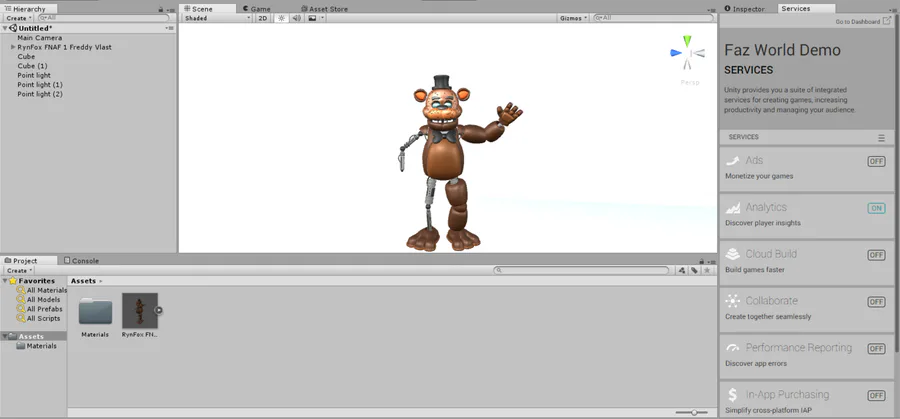Expand RynFox model asset arrow button

(x=159, y=311)
